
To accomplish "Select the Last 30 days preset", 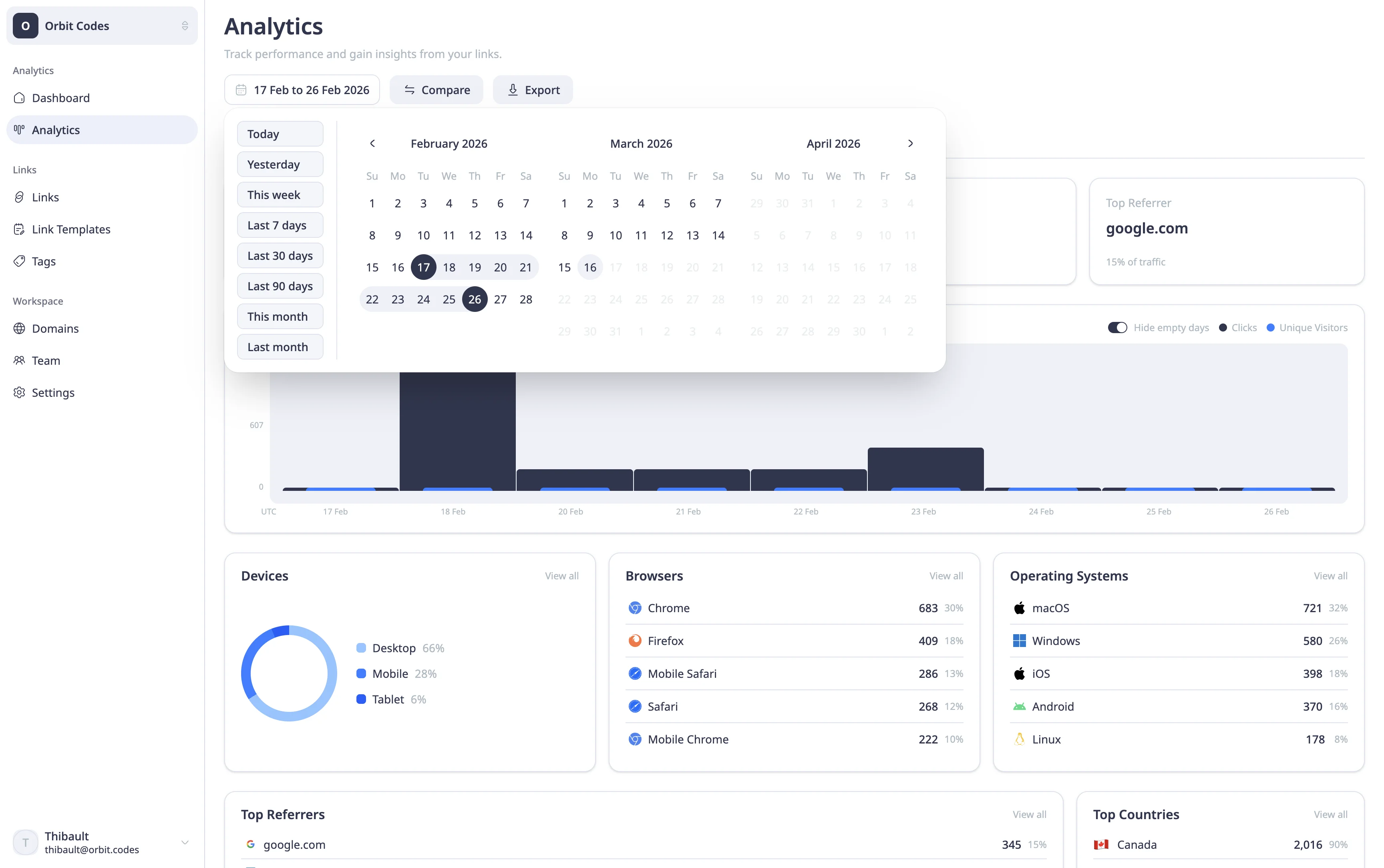I will (x=280, y=255).
